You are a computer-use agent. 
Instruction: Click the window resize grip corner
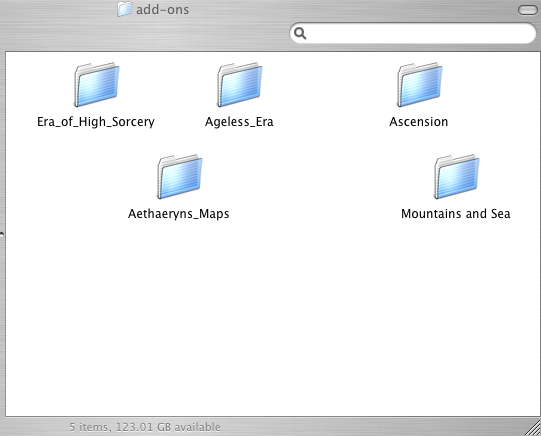[x=533, y=428]
